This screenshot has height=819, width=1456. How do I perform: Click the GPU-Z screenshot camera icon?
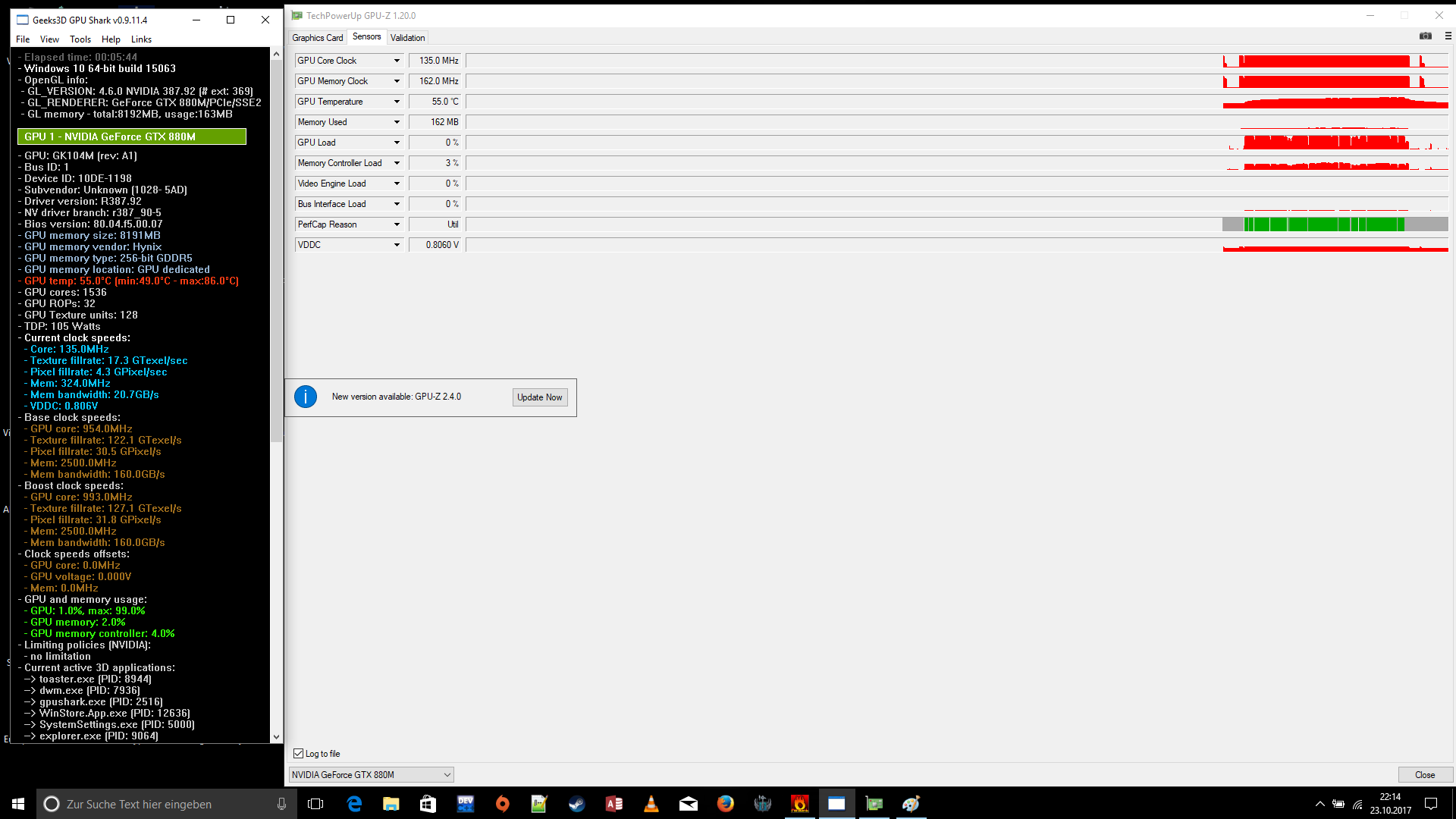click(1425, 36)
